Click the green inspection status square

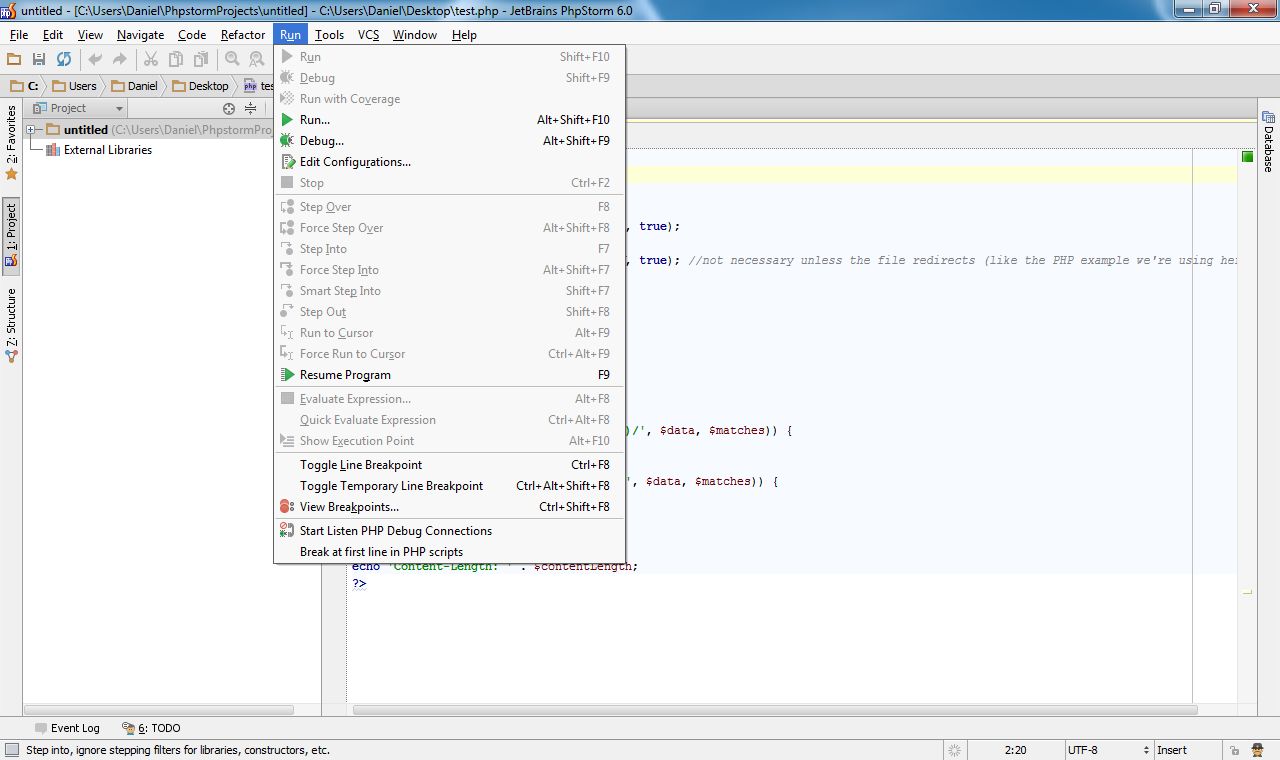(x=1247, y=157)
